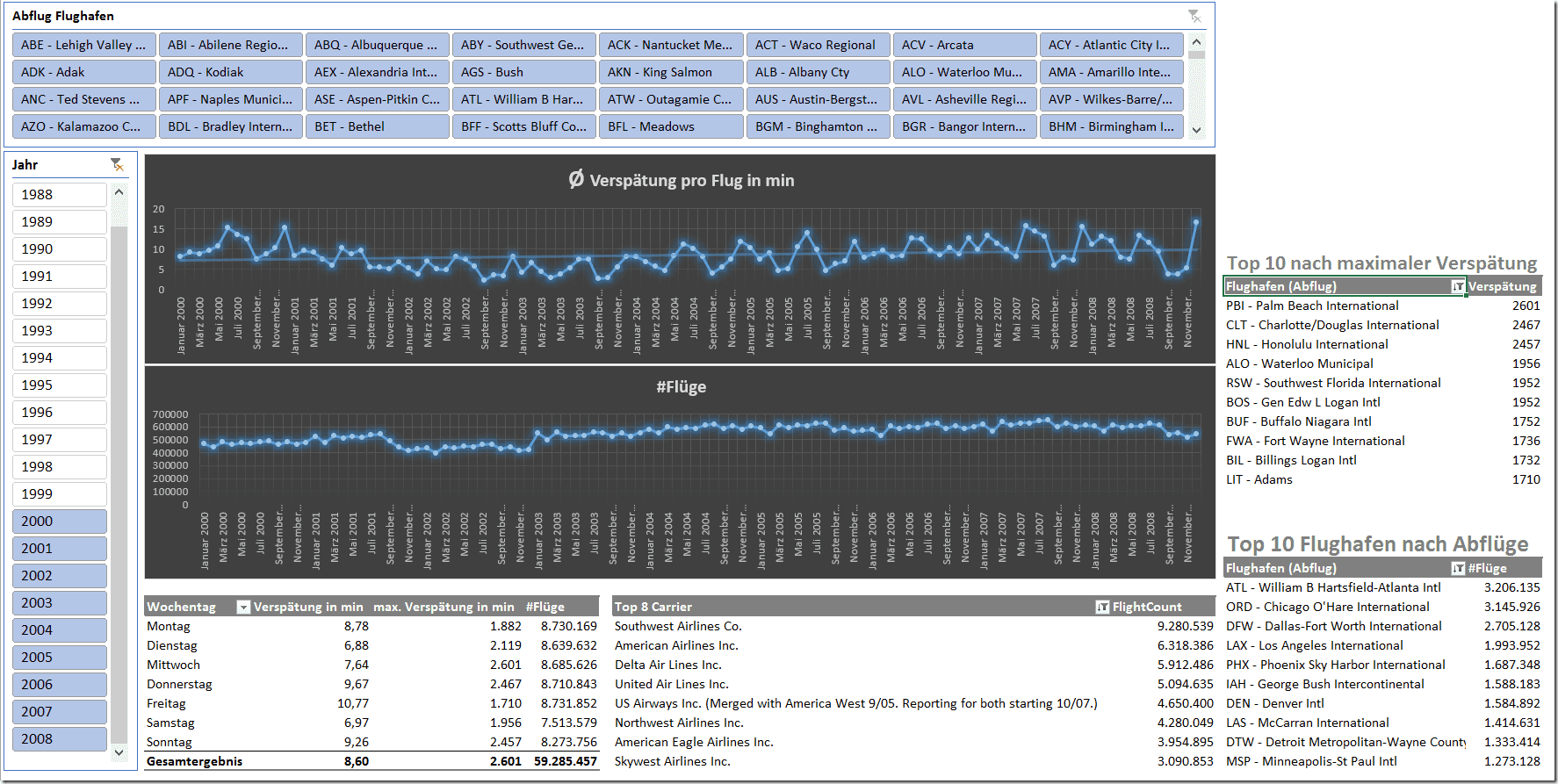Image resolution: width=1558 pixels, height=784 pixels.
Task: Select the Freitag row label
Action: [x=166, y=703]
